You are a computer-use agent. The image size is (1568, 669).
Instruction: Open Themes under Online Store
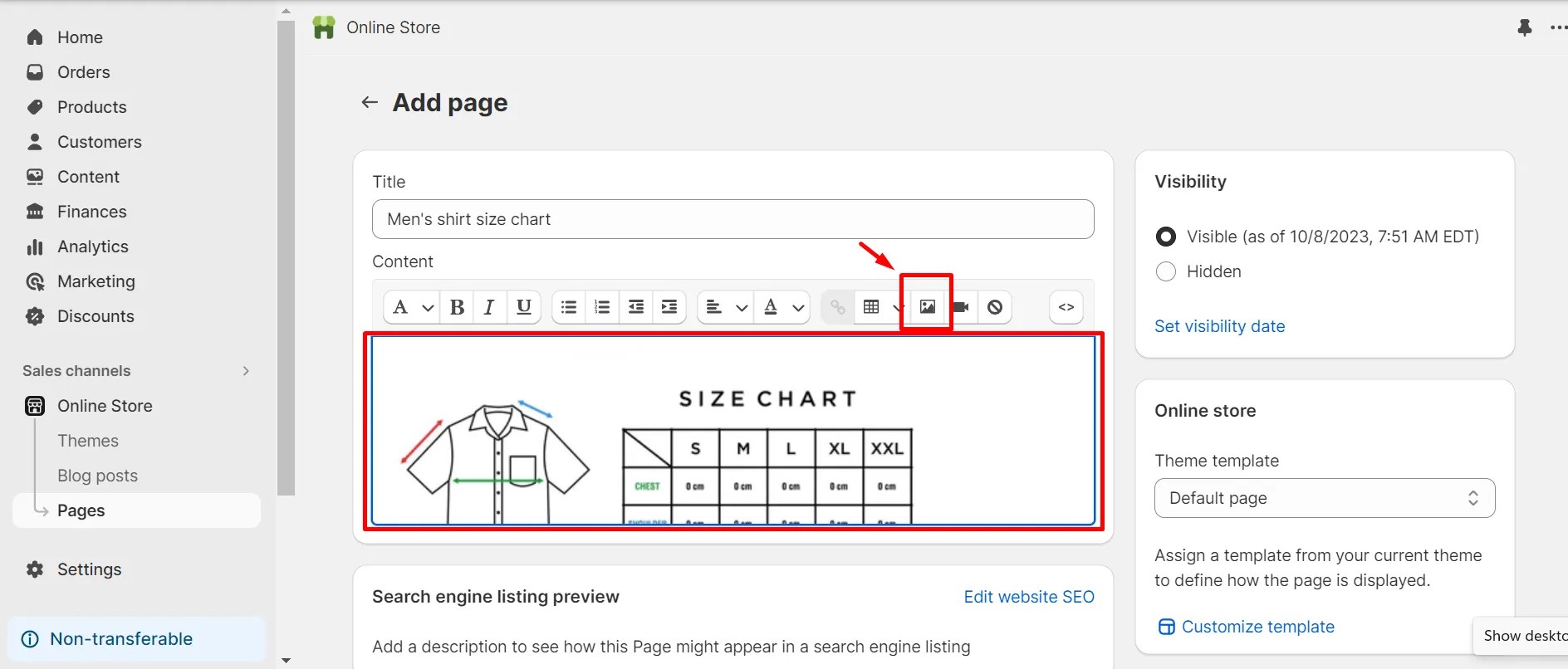(x=88, y=441)
